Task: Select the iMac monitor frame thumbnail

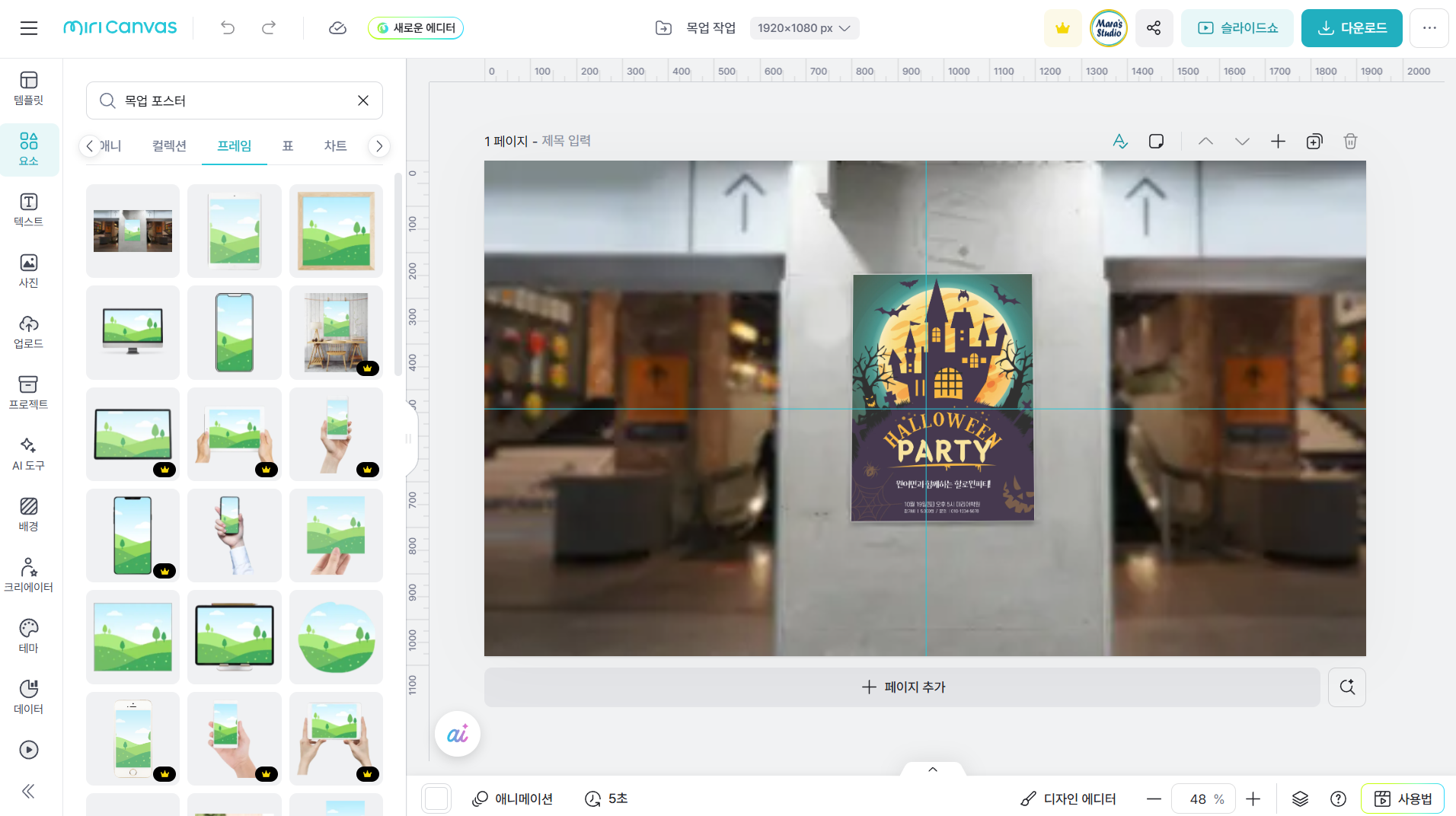Action: [133, 333]
